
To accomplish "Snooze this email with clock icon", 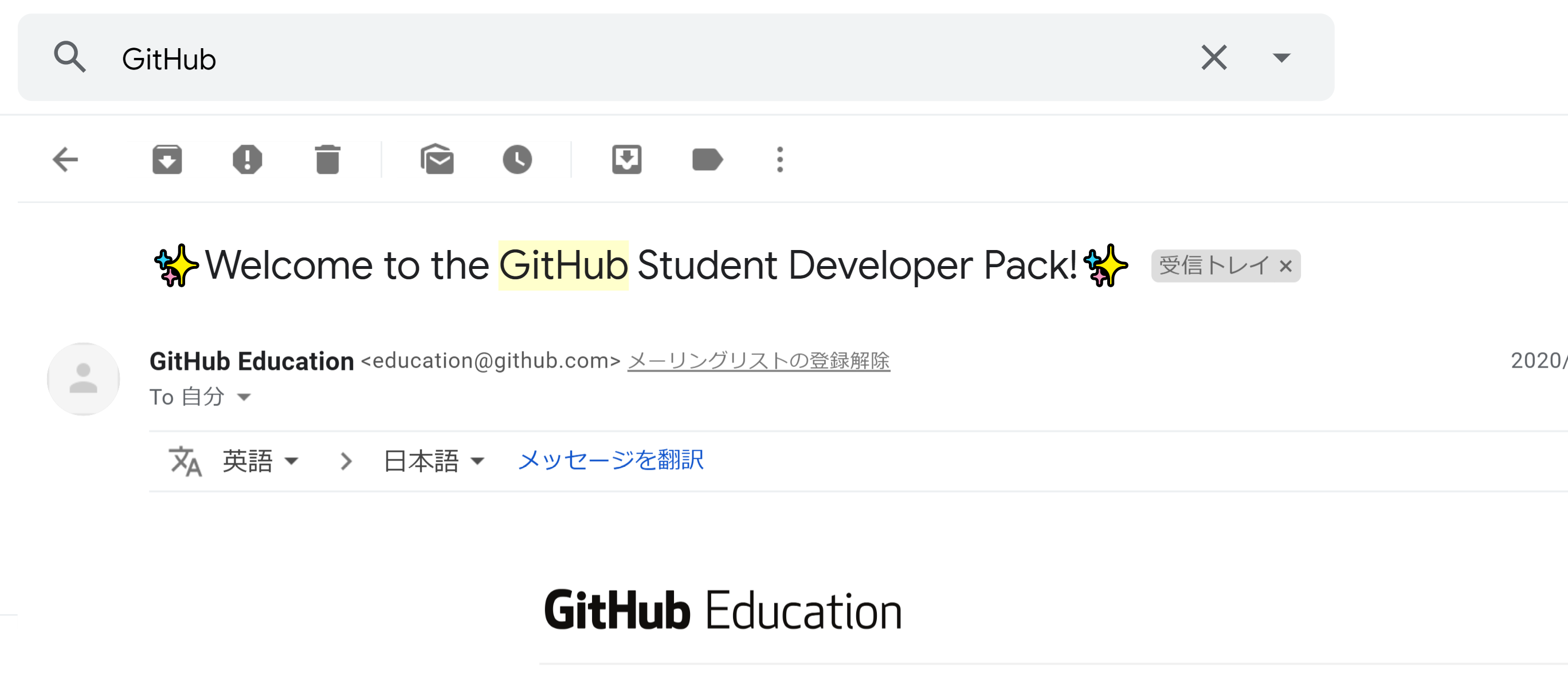I will (517, 160).
